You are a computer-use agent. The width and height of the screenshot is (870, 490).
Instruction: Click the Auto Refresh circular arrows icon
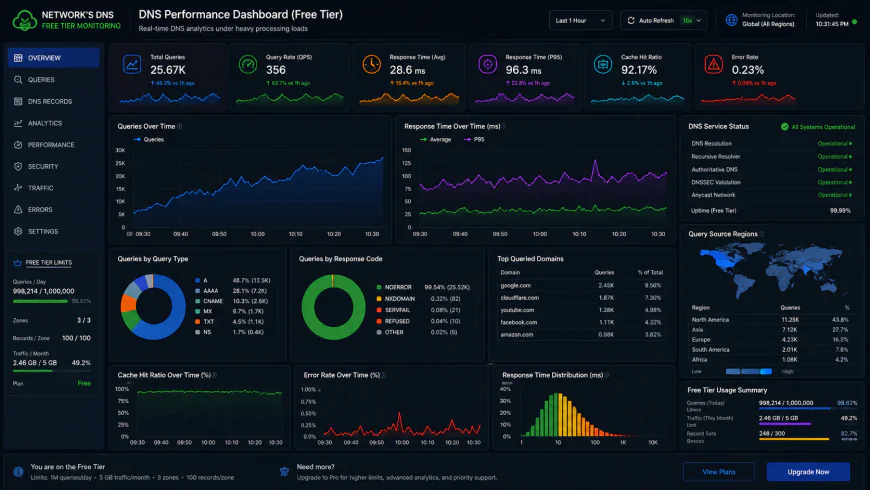point(631,21)
